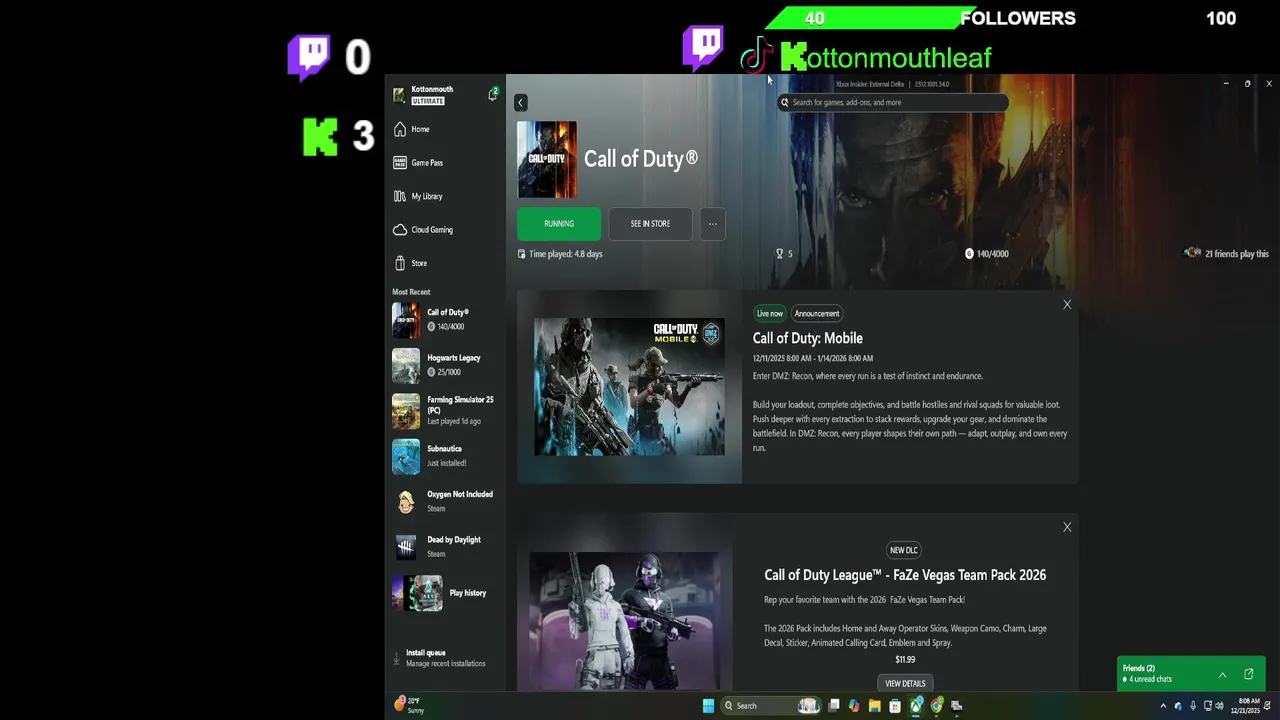This screenshot has width=1280, height=720.
Task: Open the 21 friends play this link
Action: 1226,254
